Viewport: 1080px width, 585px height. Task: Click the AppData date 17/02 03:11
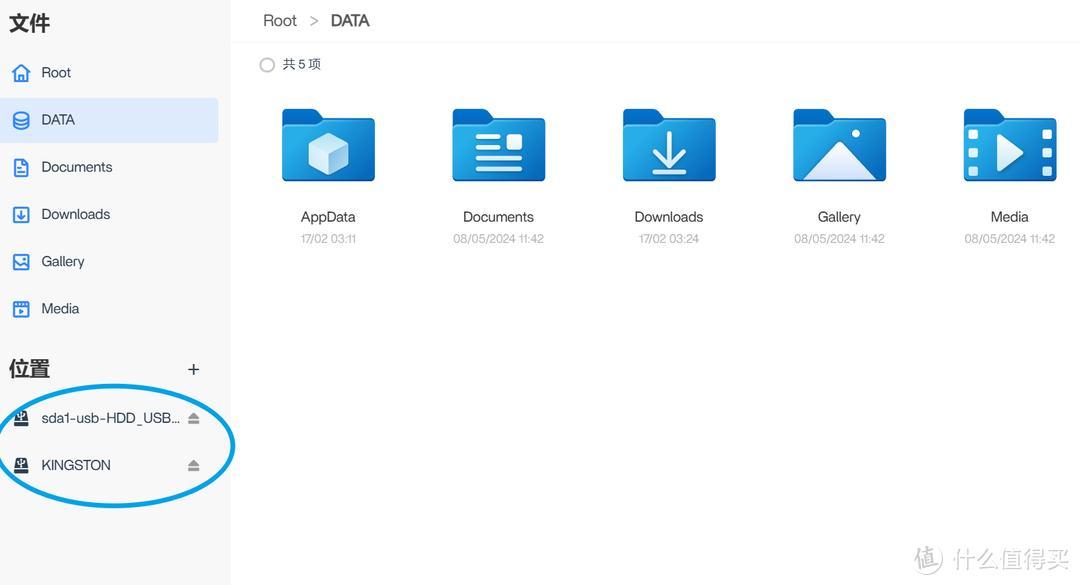coord(328,239)
